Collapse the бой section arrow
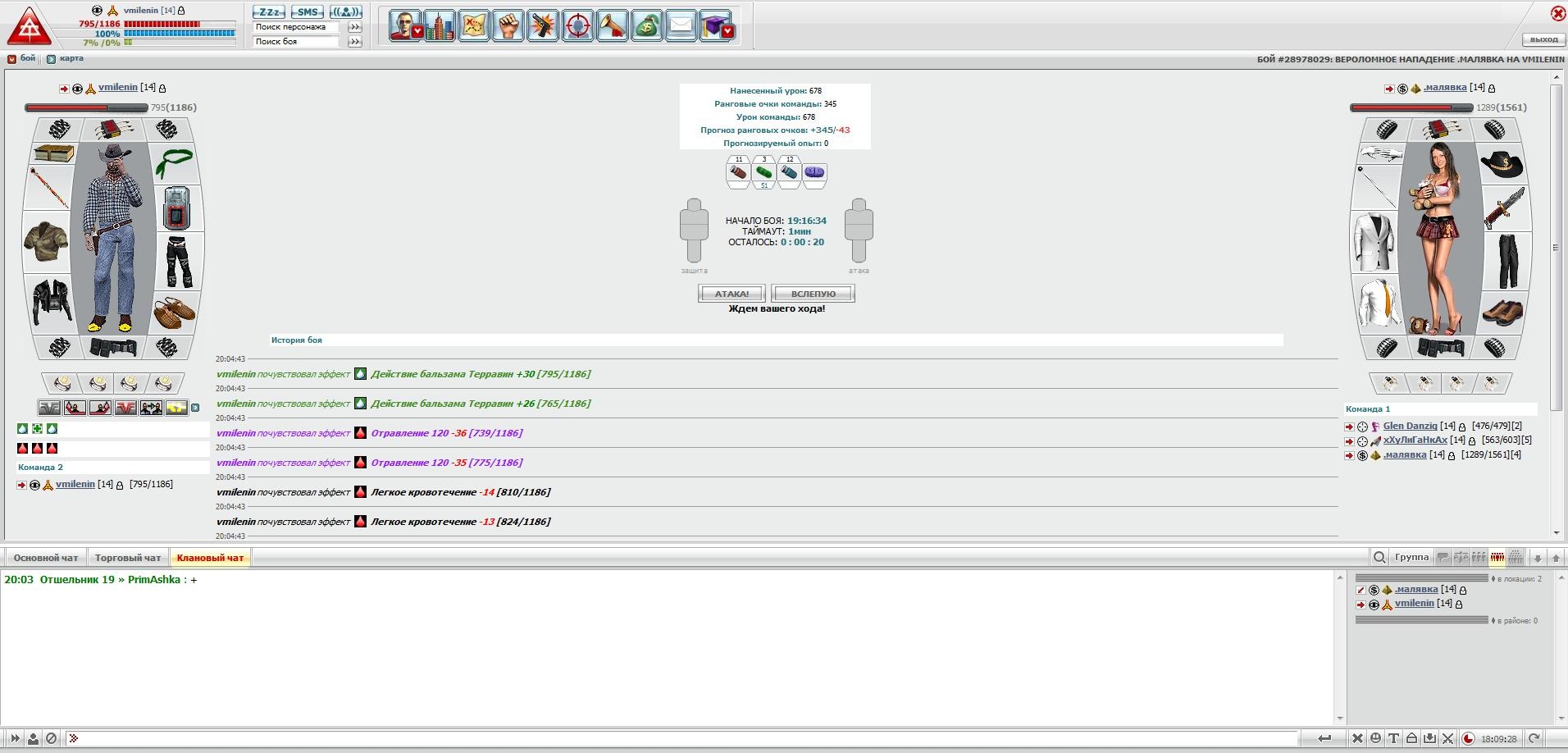 [11, 59]
